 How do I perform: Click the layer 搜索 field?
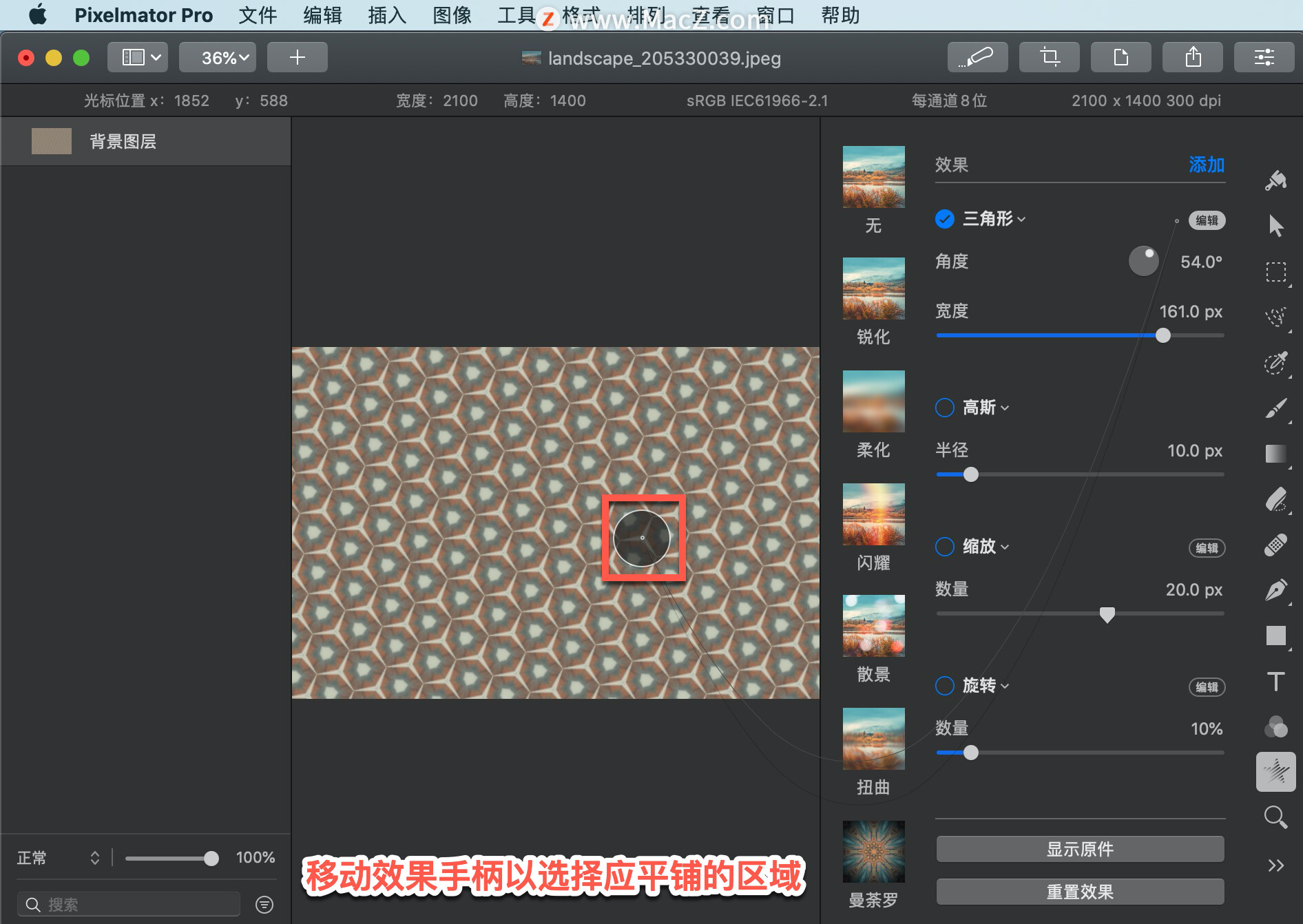tap(129, 904)
